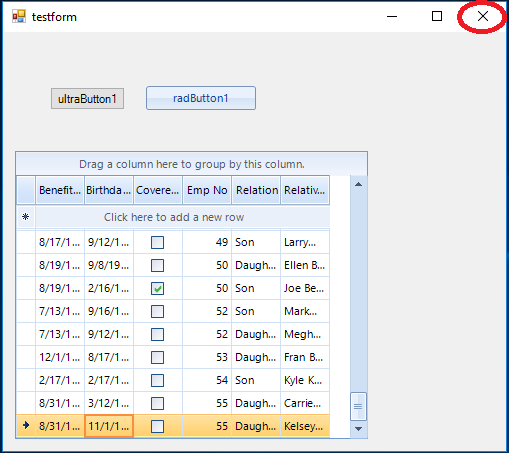
Task: Check the Covered box for Kelsey
Action: (x=157, y=426)
